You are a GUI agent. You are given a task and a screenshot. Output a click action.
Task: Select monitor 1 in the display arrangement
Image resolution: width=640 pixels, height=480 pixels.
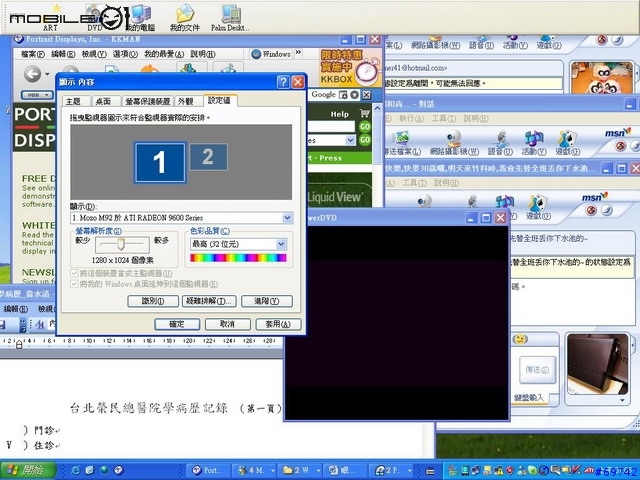(x=160, y=162)
